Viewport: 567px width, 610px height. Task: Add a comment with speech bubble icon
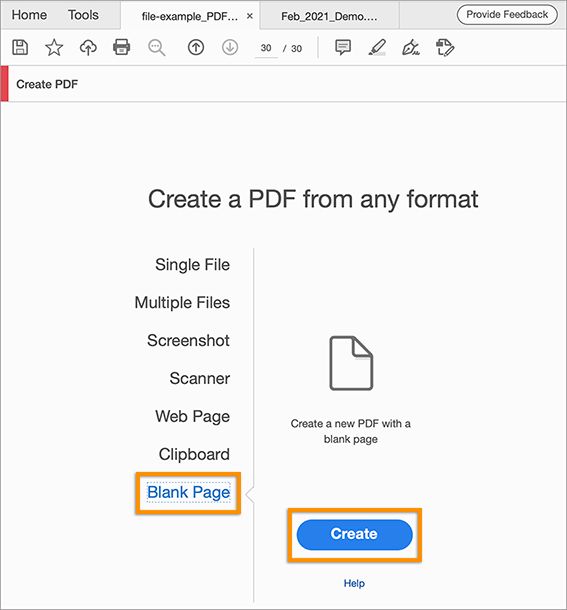point(343,47)
